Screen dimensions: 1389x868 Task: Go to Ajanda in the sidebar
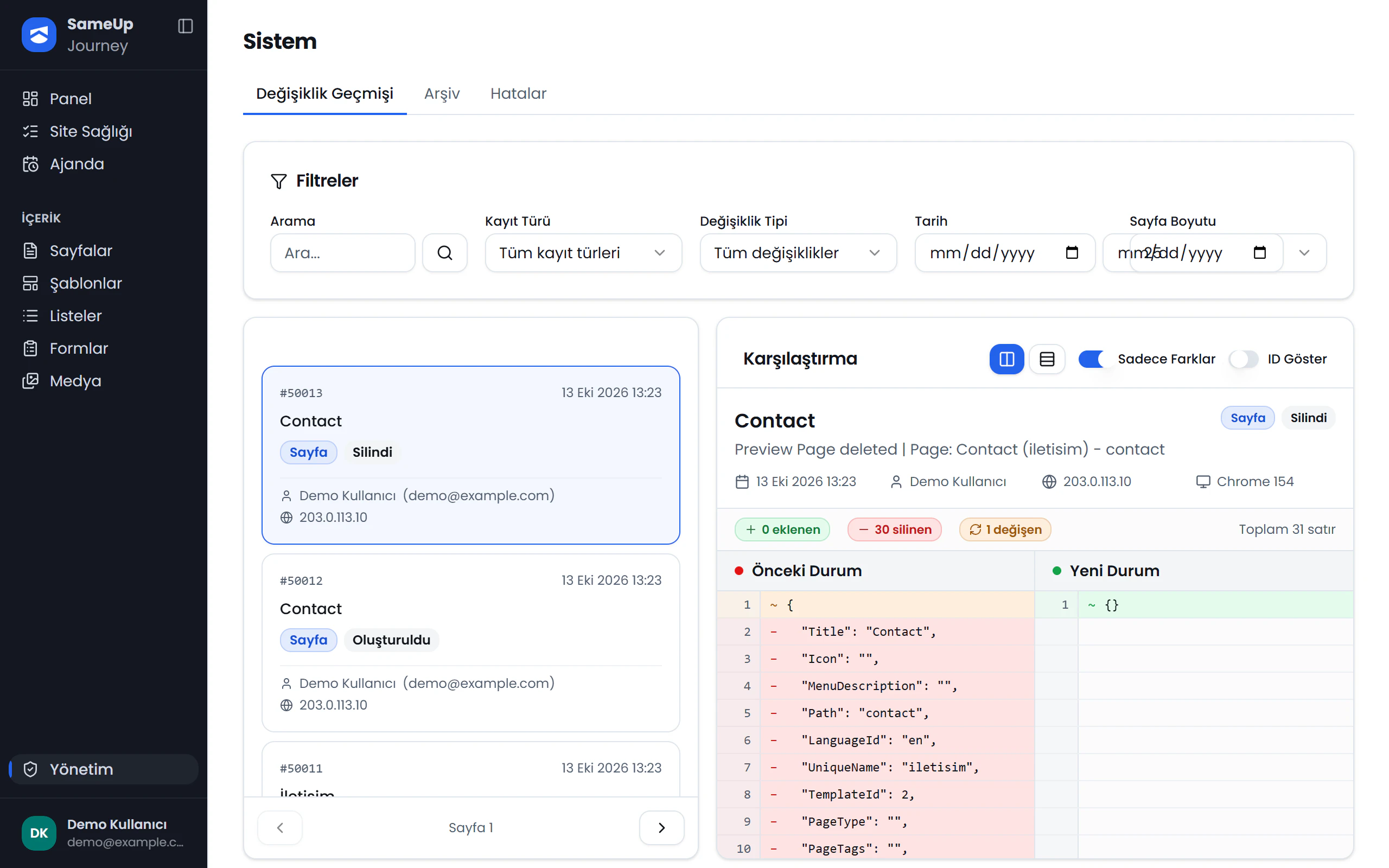pyautogui.click(x=103, y=164)
